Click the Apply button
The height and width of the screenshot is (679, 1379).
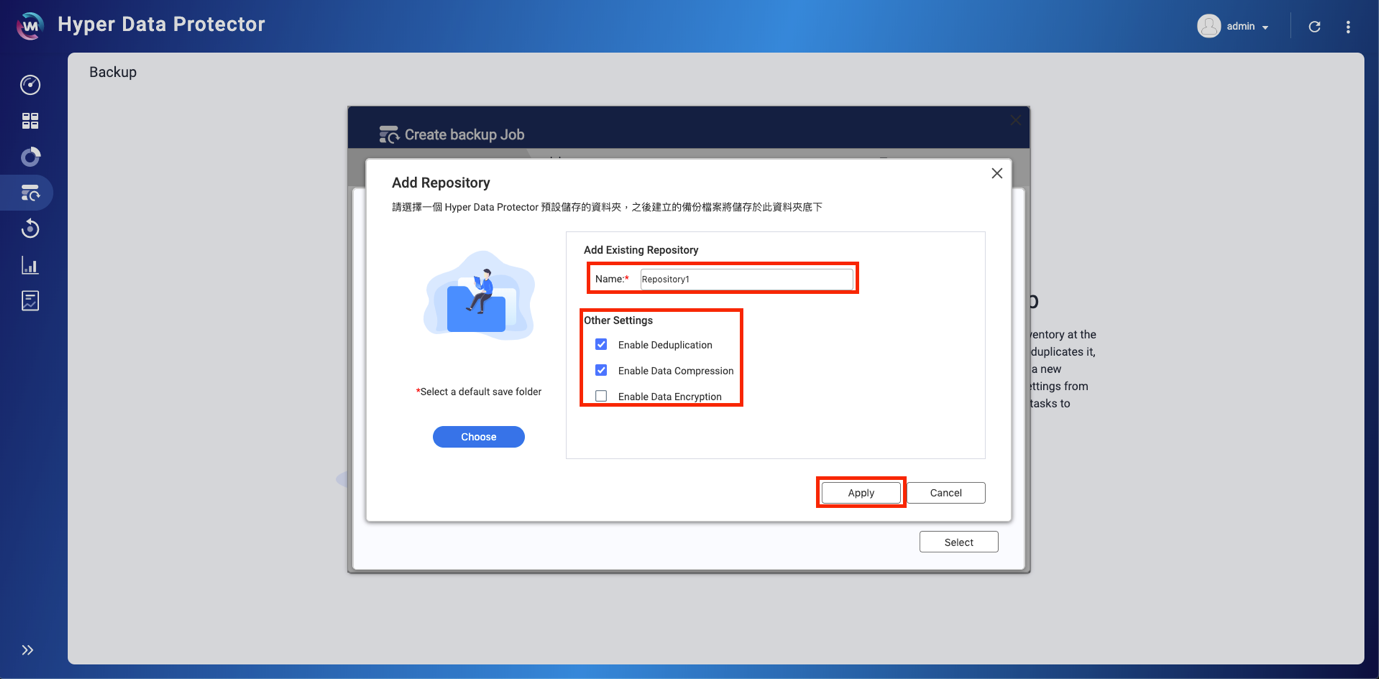pos(861,493)
